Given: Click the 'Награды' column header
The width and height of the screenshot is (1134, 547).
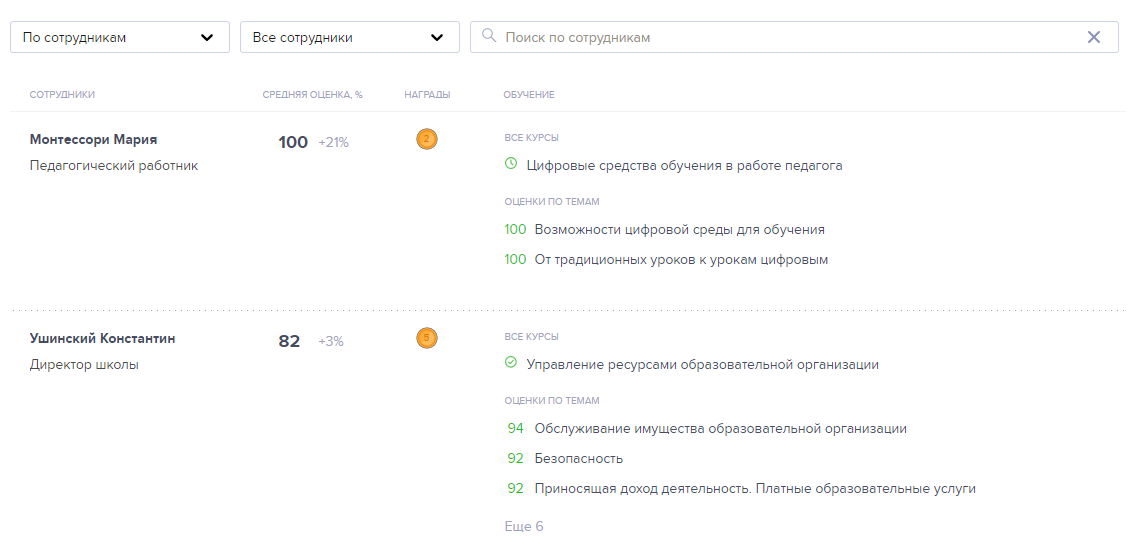Looking at the screenshot, I should (427, 95).
